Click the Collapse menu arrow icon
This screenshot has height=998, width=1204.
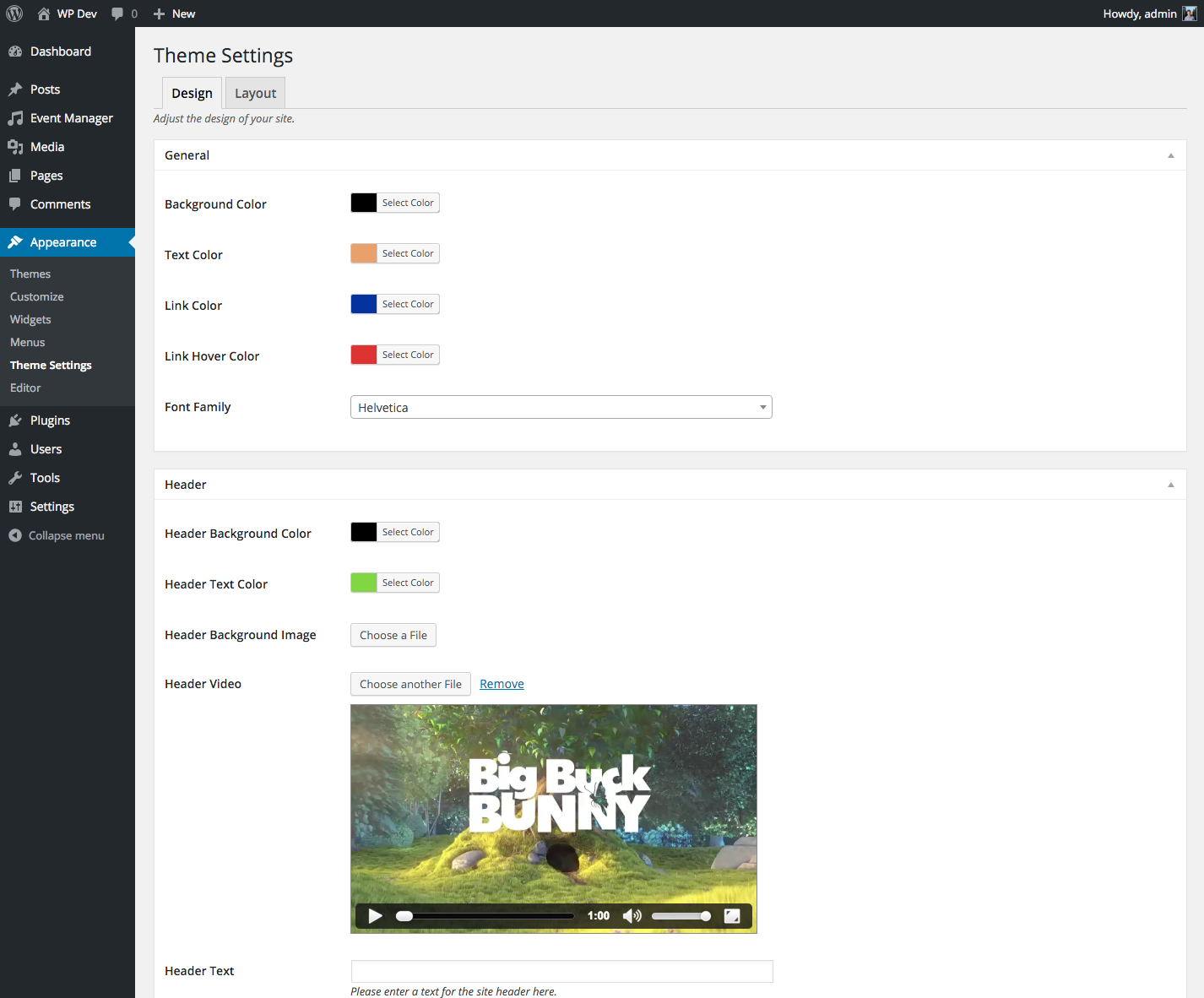pyautogui.click(x=15, y=535)
